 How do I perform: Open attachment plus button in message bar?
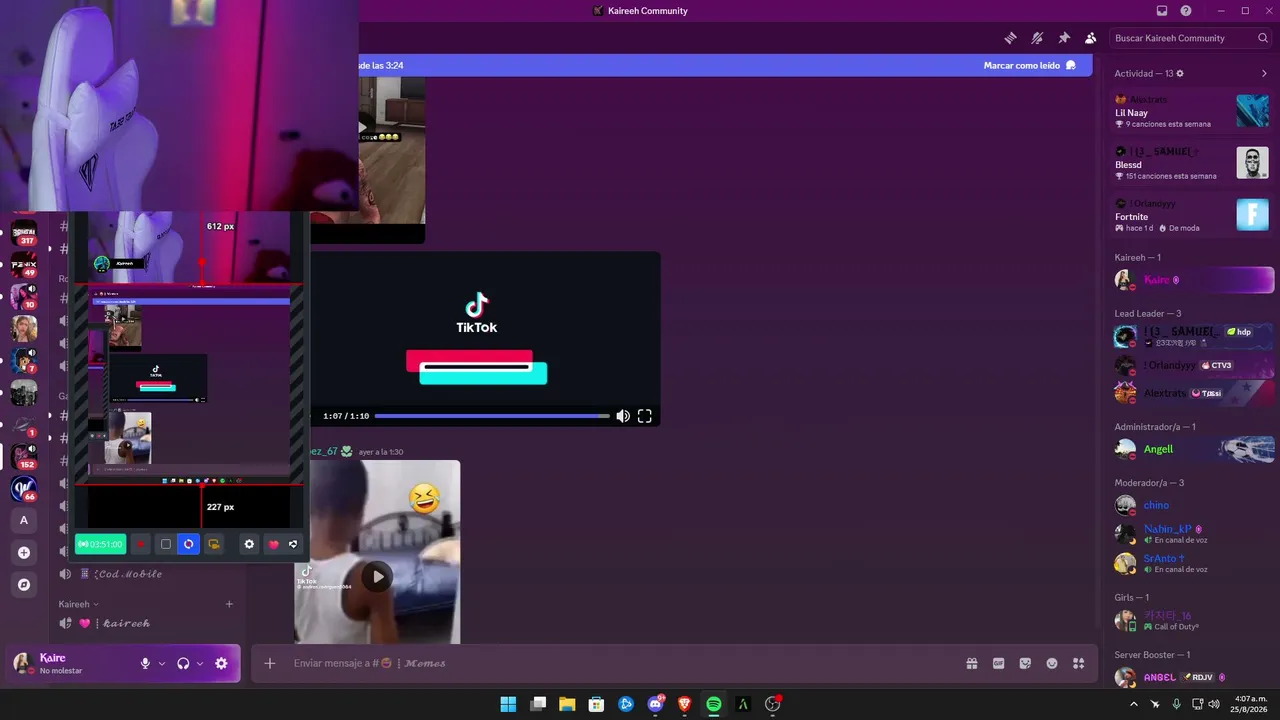[269, 663]
